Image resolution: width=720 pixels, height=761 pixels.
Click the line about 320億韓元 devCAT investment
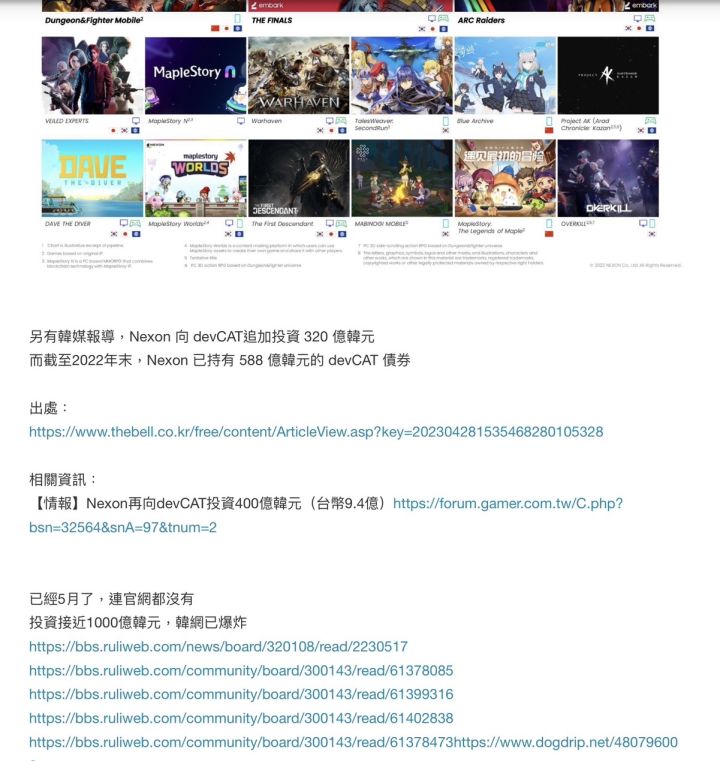pos(202,336)
